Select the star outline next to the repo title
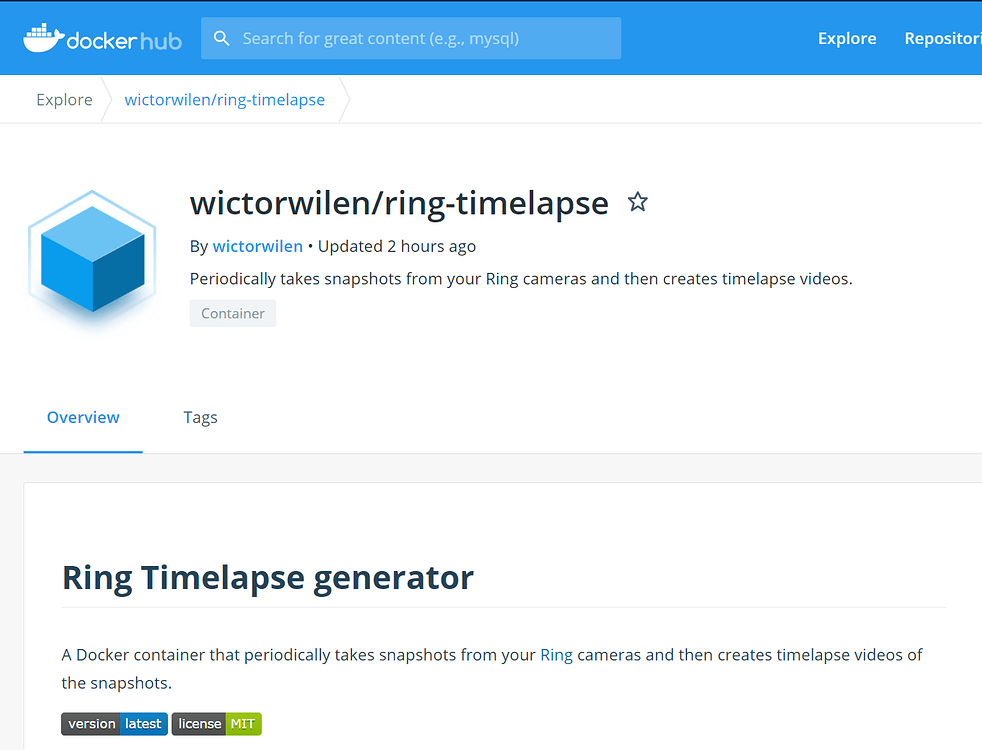982x750 pixels. point(638,201)
